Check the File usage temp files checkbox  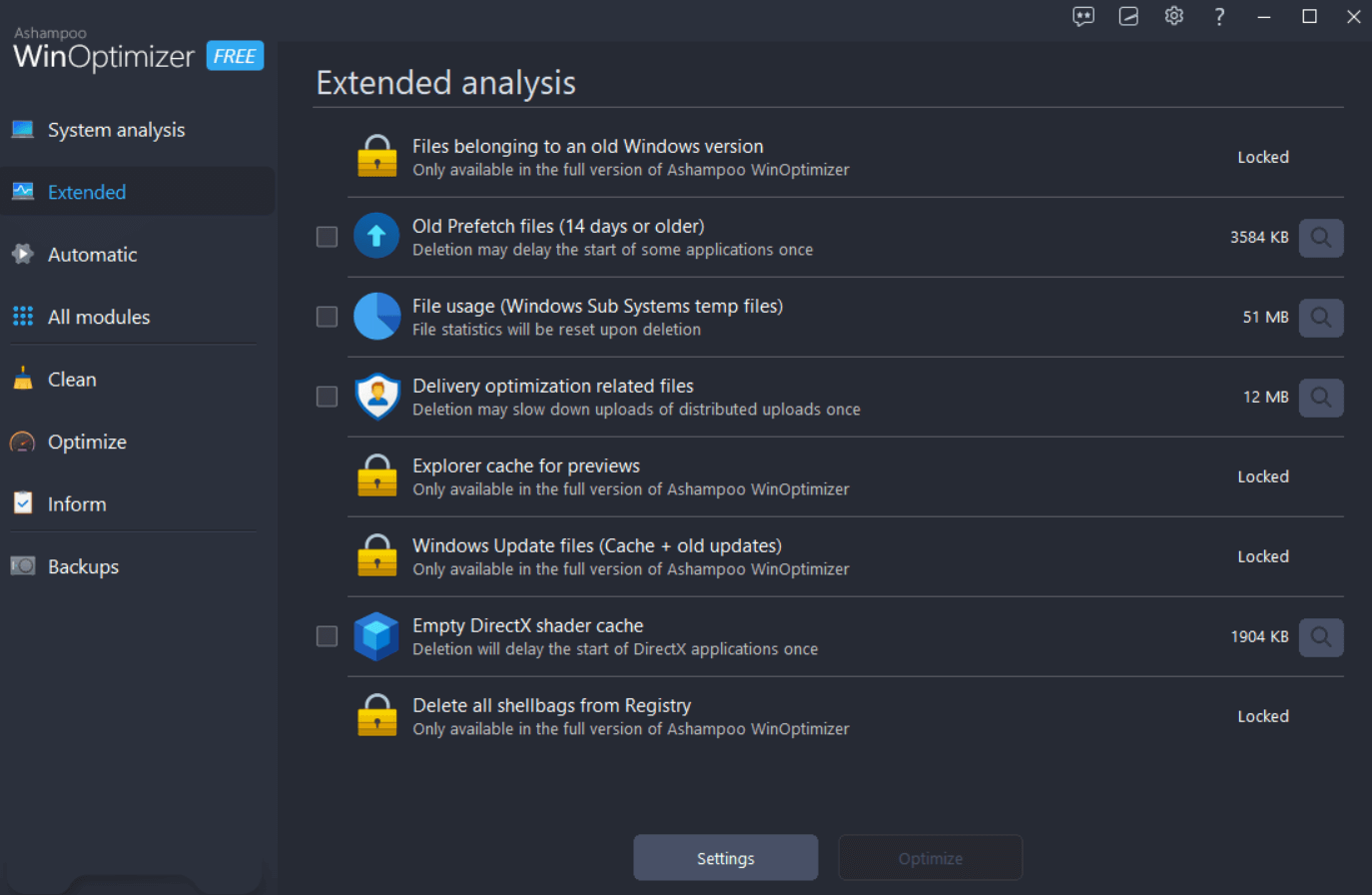point(327,317)
